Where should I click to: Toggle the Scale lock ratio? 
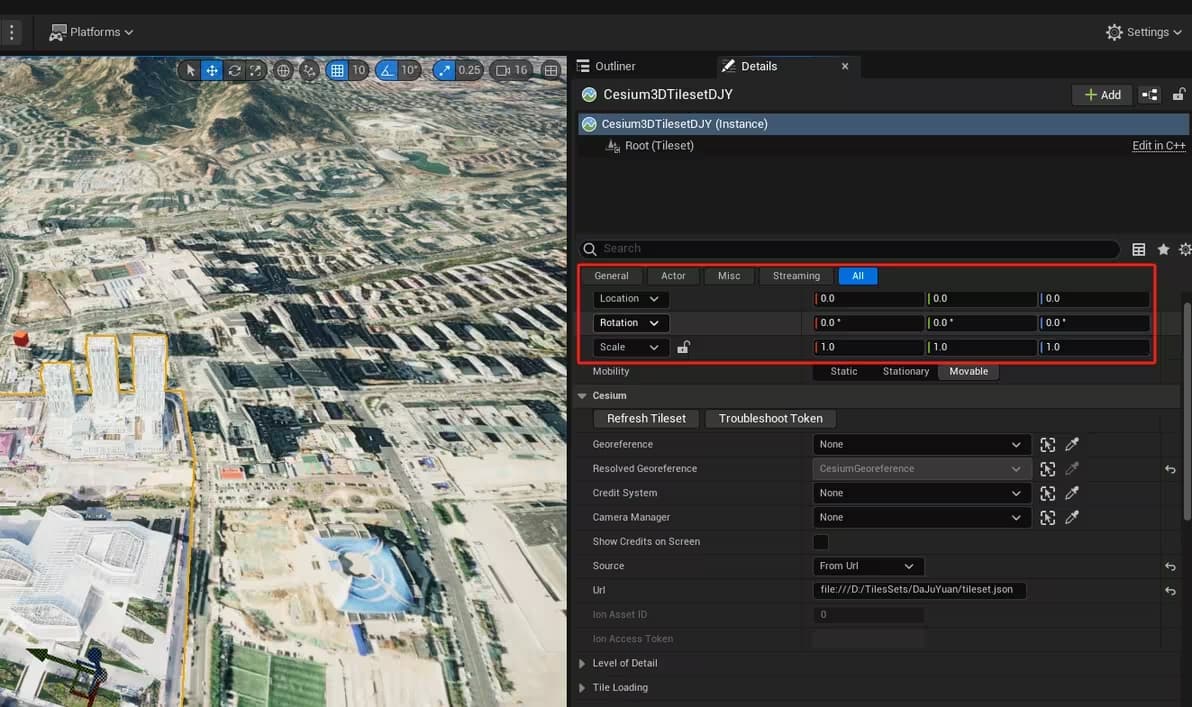pyautogui.click(x=683, y=348)
